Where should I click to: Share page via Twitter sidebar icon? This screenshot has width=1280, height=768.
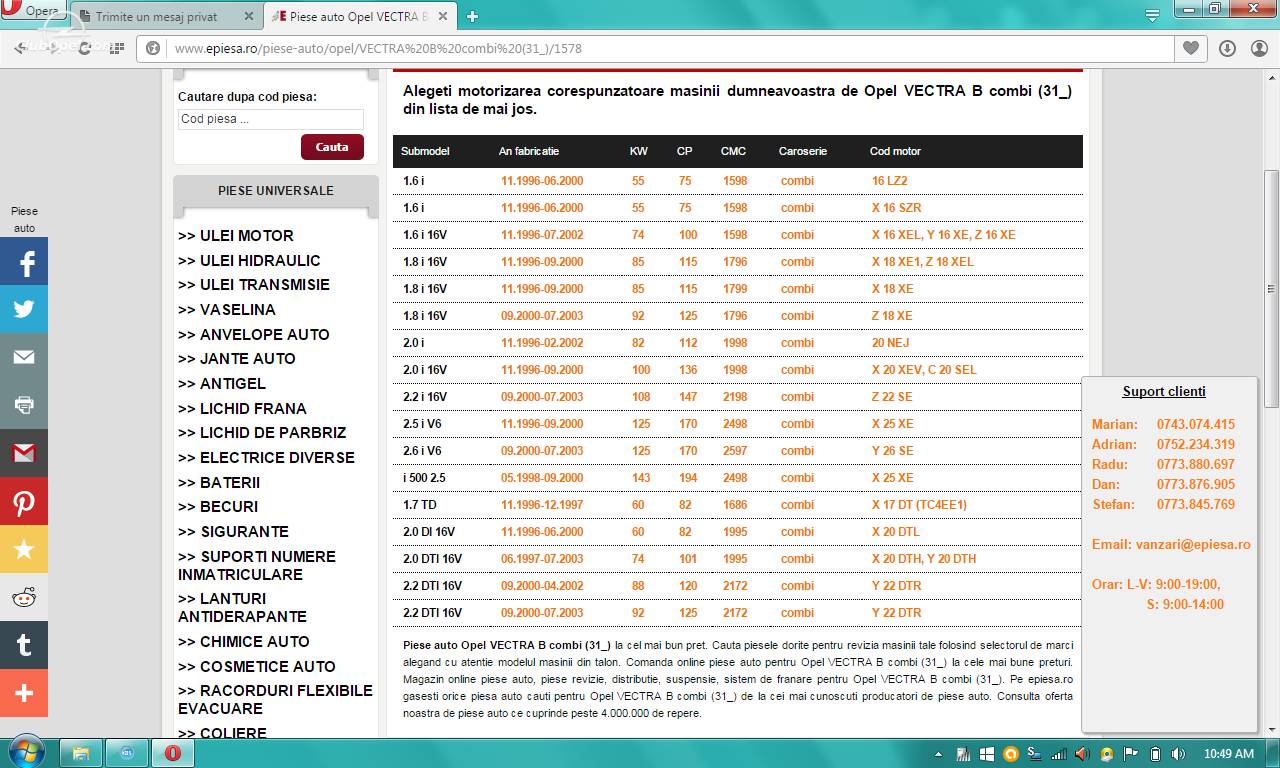(x=24, y=309)
